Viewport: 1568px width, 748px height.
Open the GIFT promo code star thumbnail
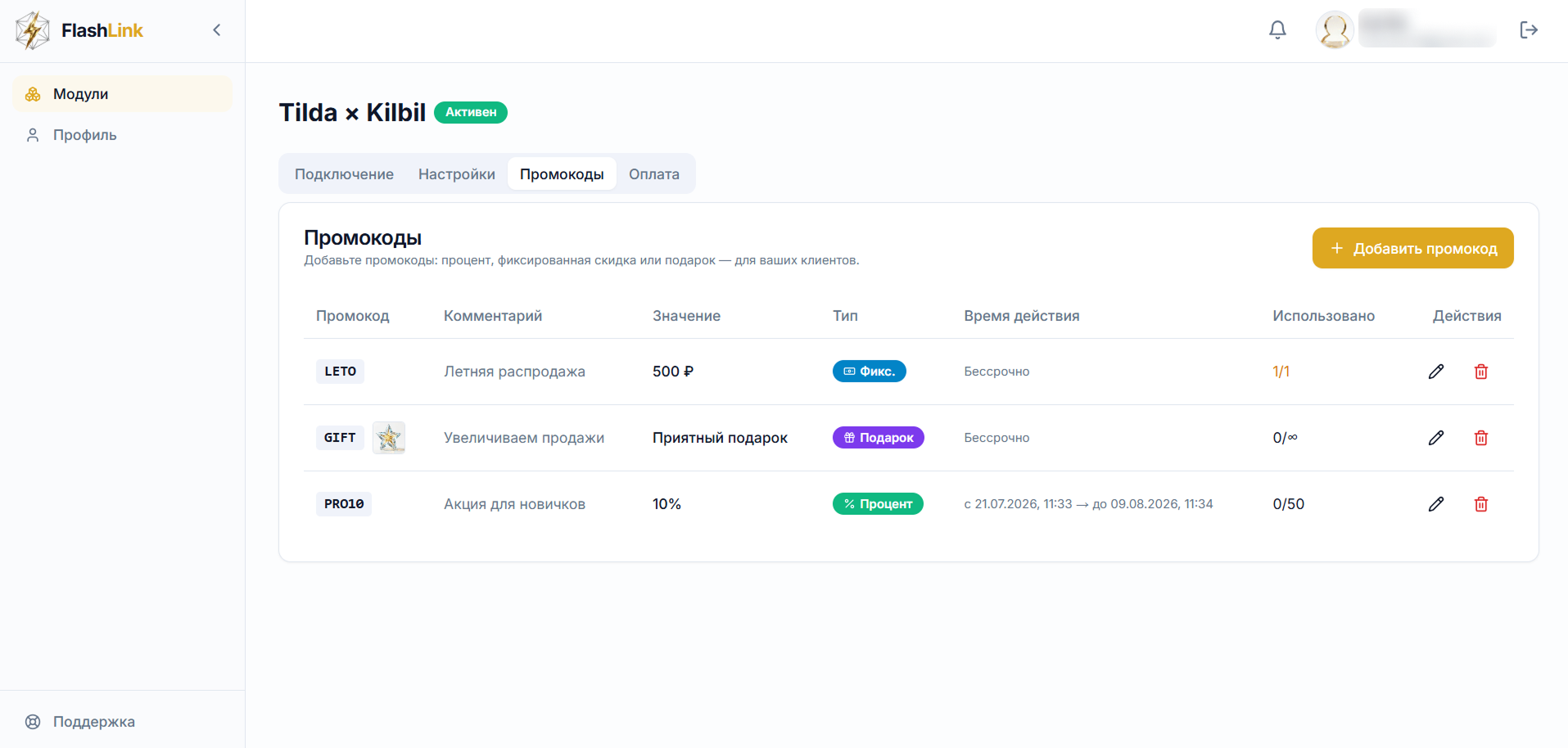click(x=389, y=438)
